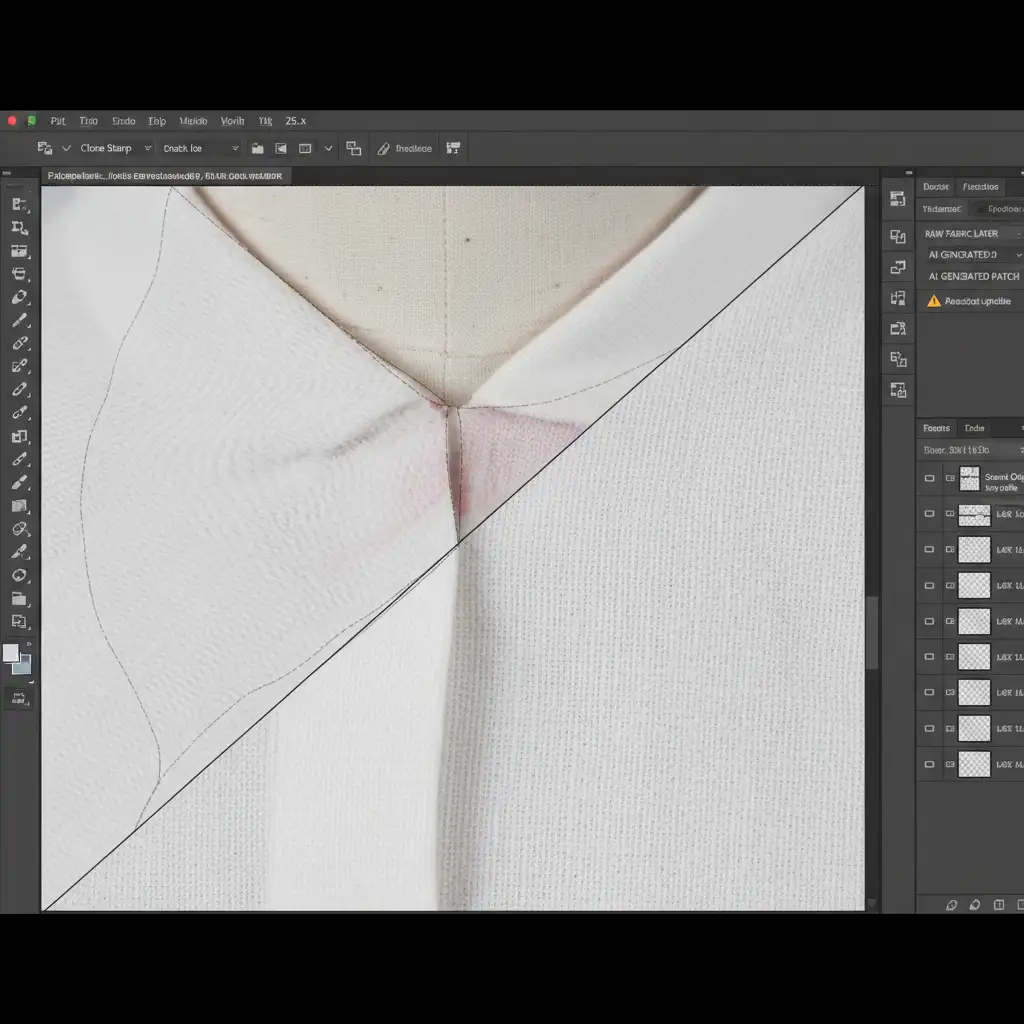Select the RAW FABRIC LATER entry

pyautogui.click(x=963, y=234)
